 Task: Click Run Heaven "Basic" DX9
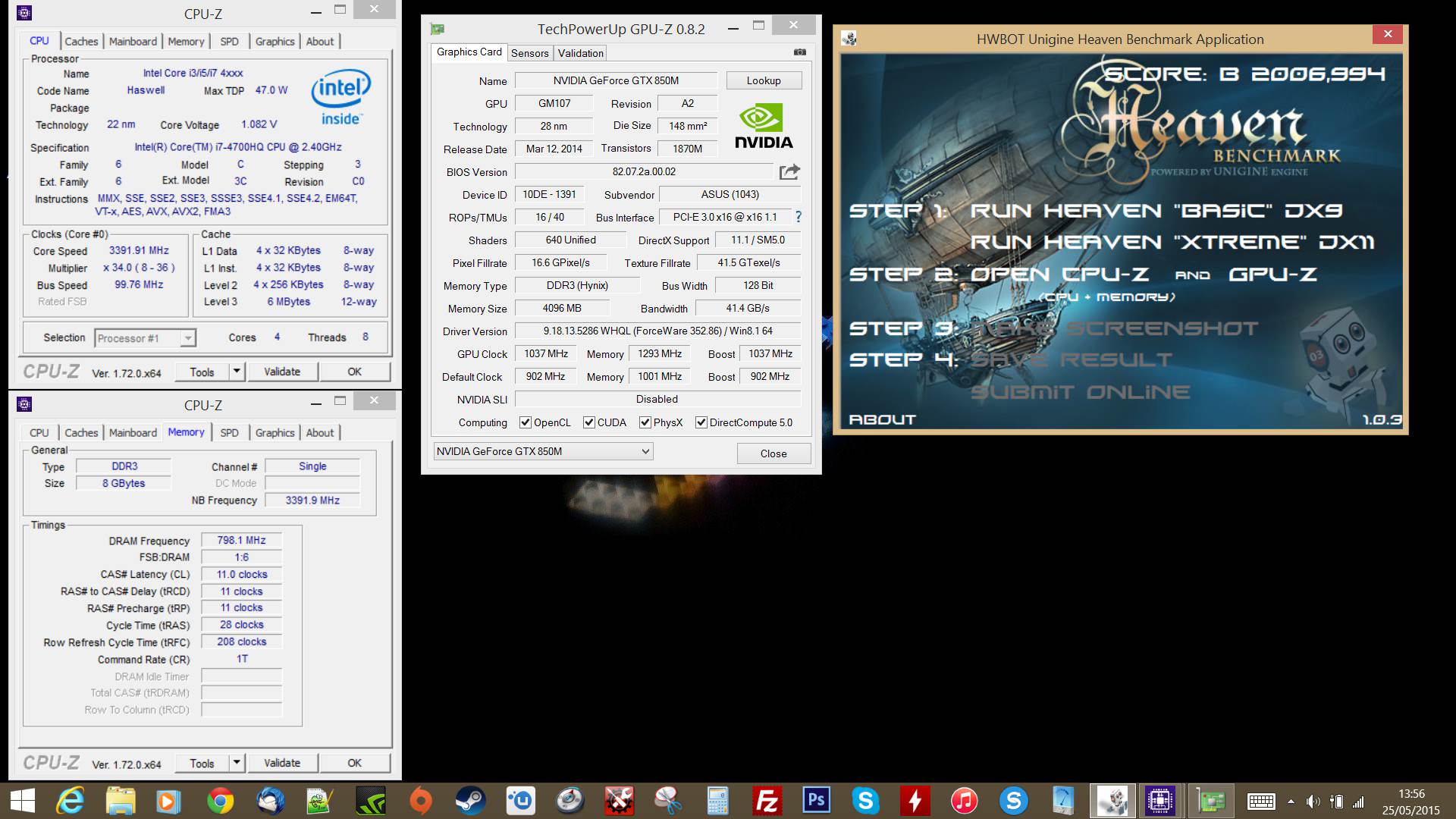(1156, 211)
